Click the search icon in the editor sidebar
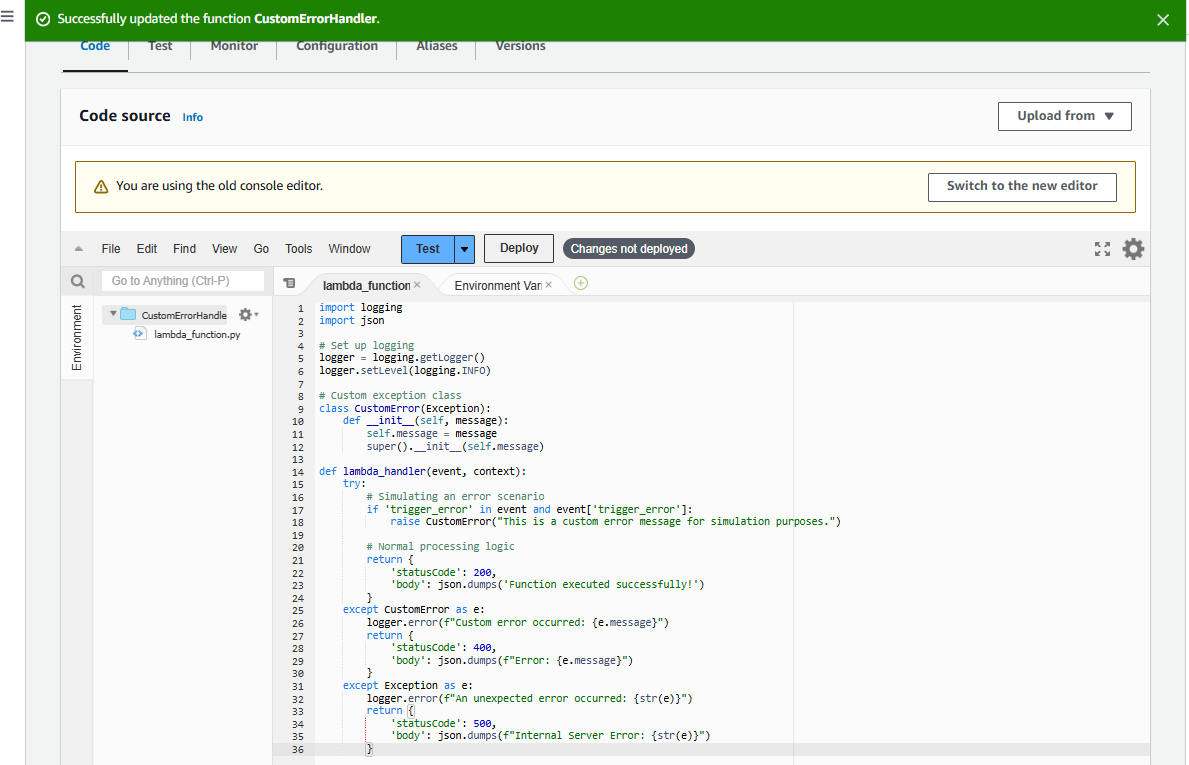 point(78,280)
